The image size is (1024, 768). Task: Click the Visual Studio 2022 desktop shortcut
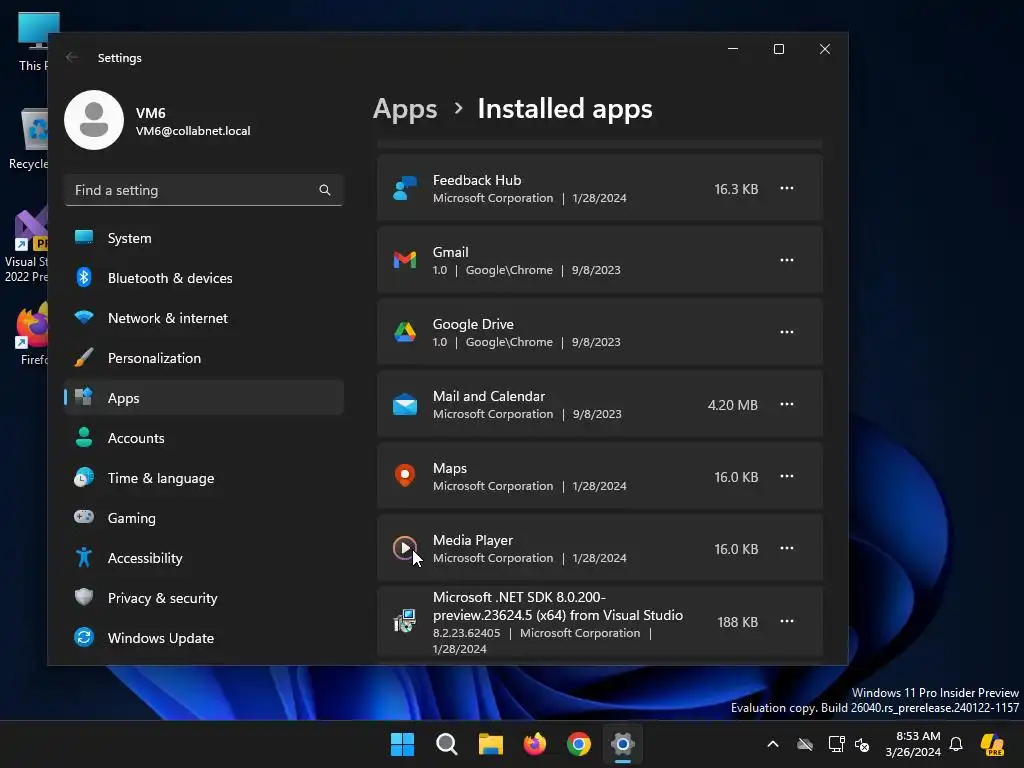(27, 246)
